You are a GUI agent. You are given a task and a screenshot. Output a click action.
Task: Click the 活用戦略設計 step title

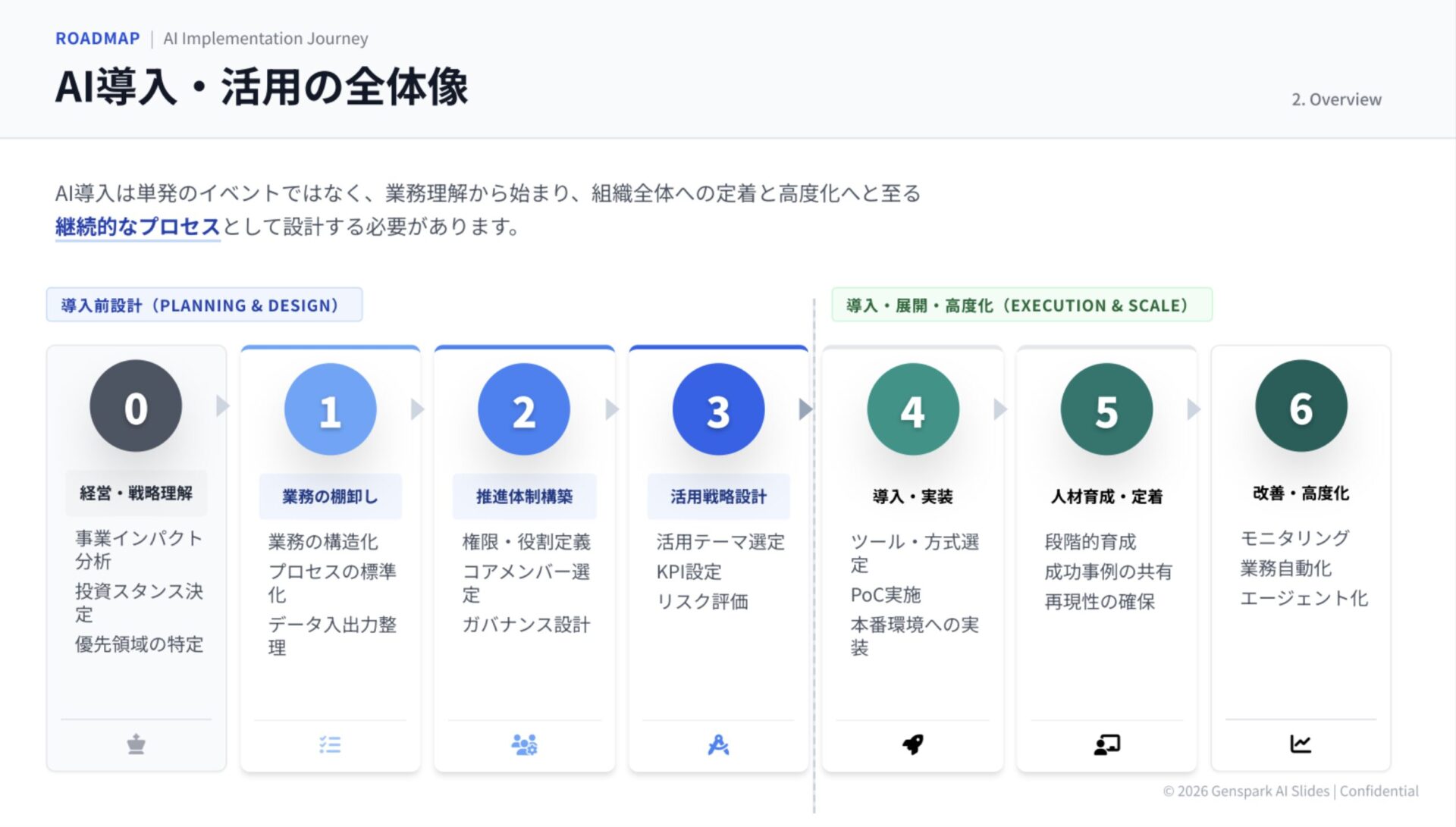tap(718, 497)
